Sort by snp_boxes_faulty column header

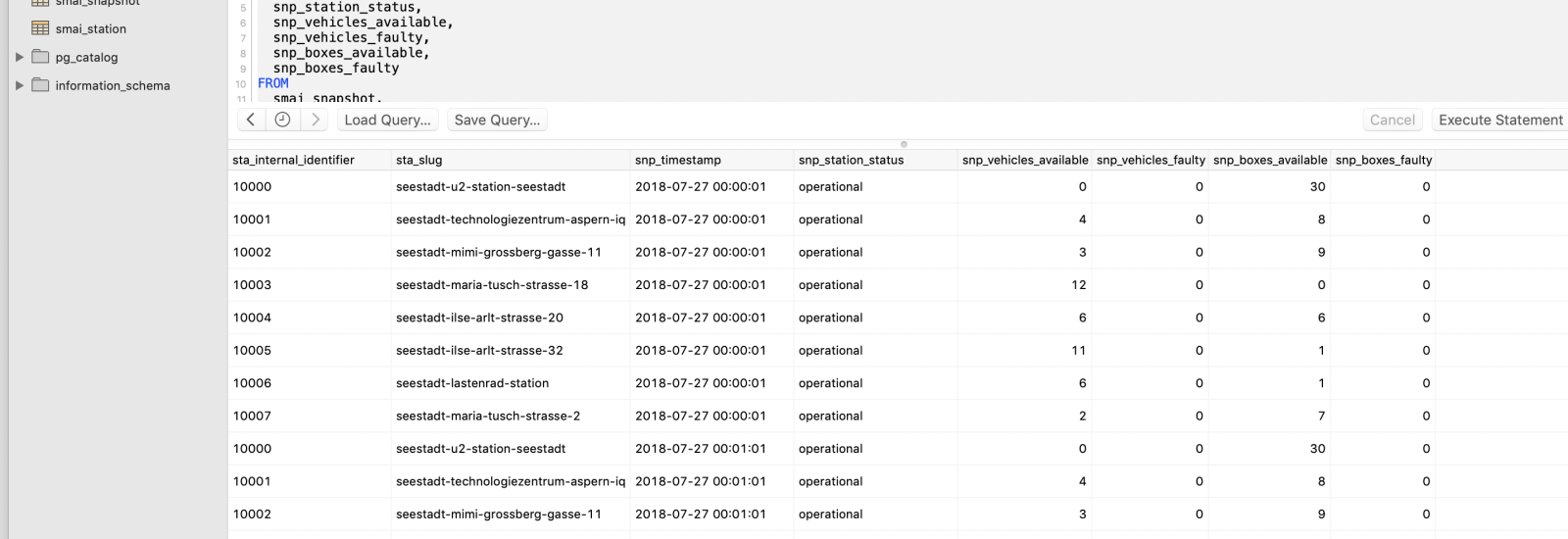[x=1384, y=160]
